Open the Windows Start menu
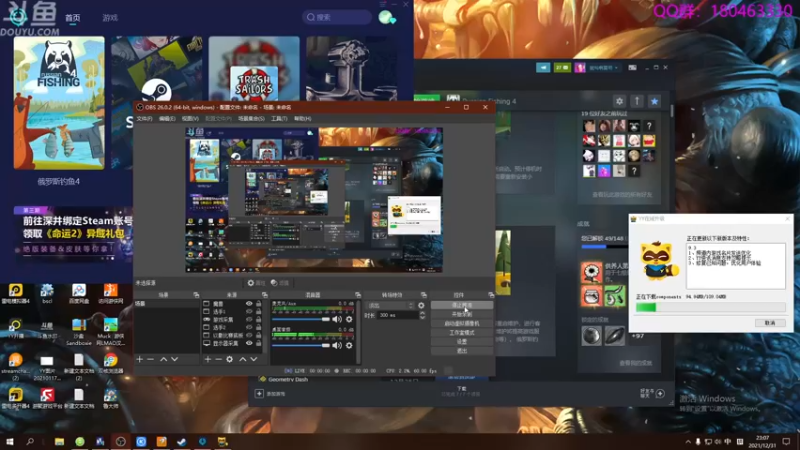The height and width of the screenshot is (450, 800). pyautogui.click(x=9, y=441)
